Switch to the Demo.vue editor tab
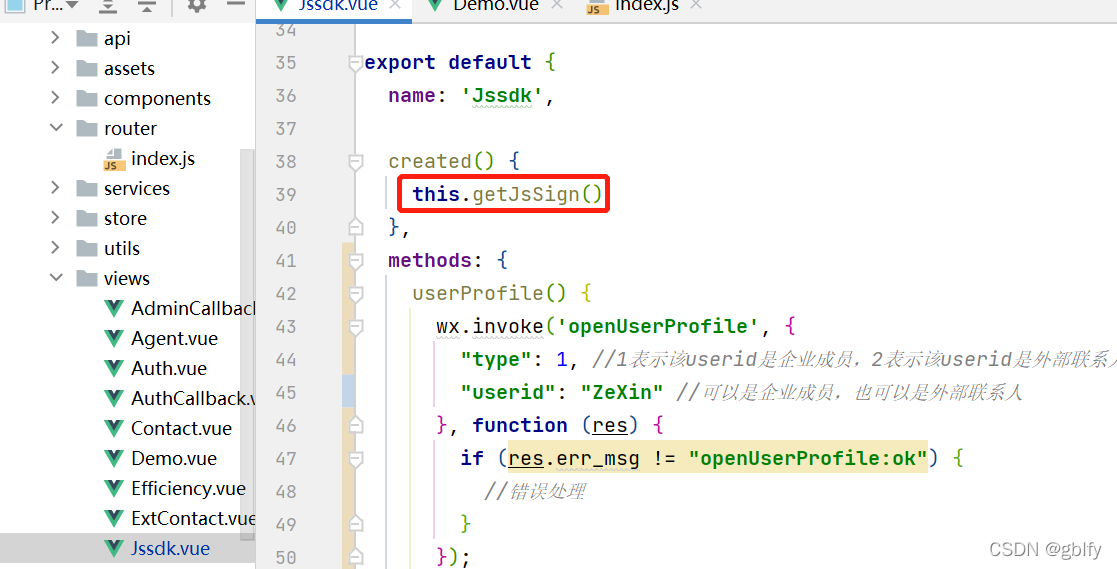 coord(486,6)
